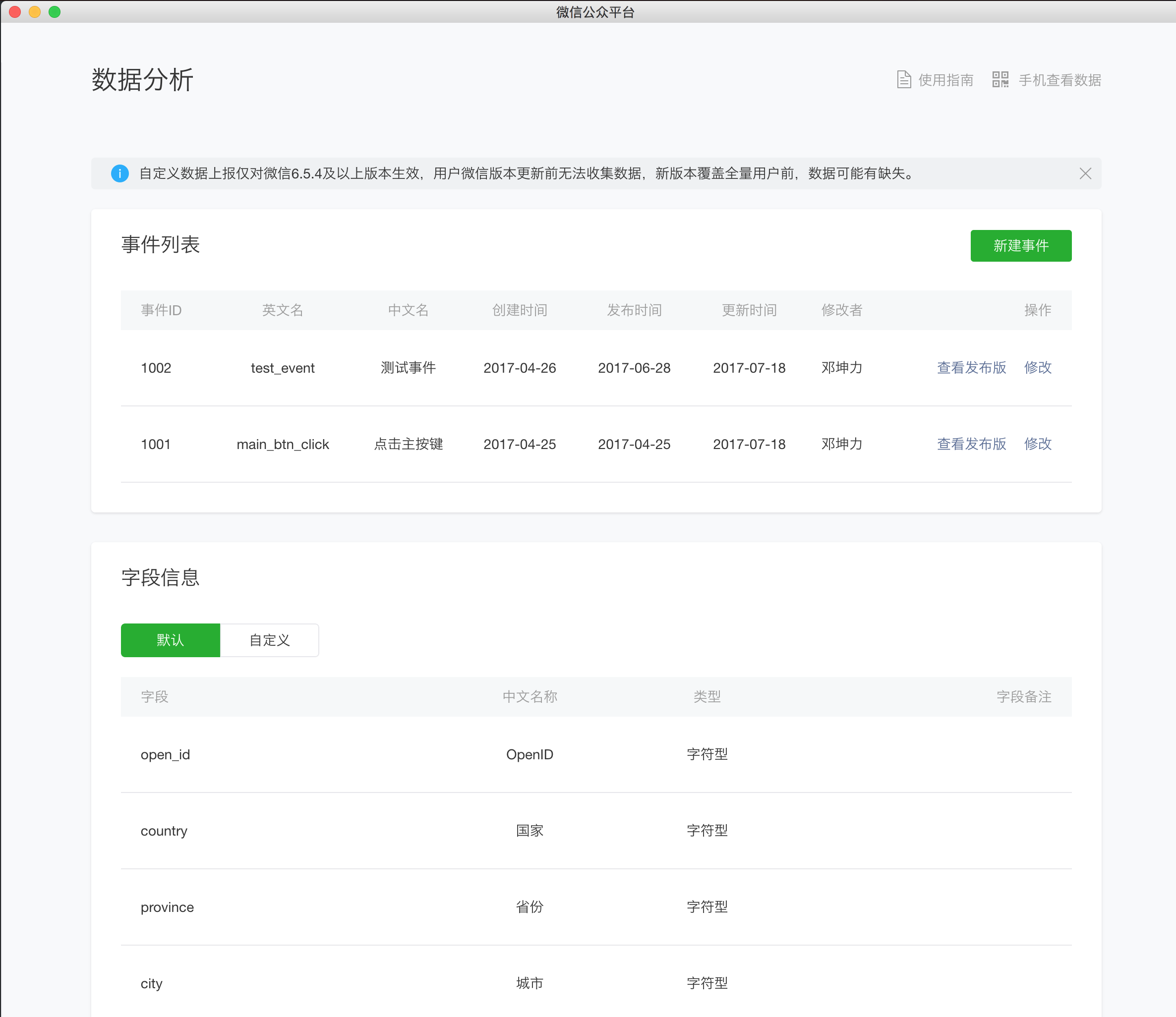Select the test_event row name
Viewport: 1176px width, 1017px height.
(x=283, y=368)
